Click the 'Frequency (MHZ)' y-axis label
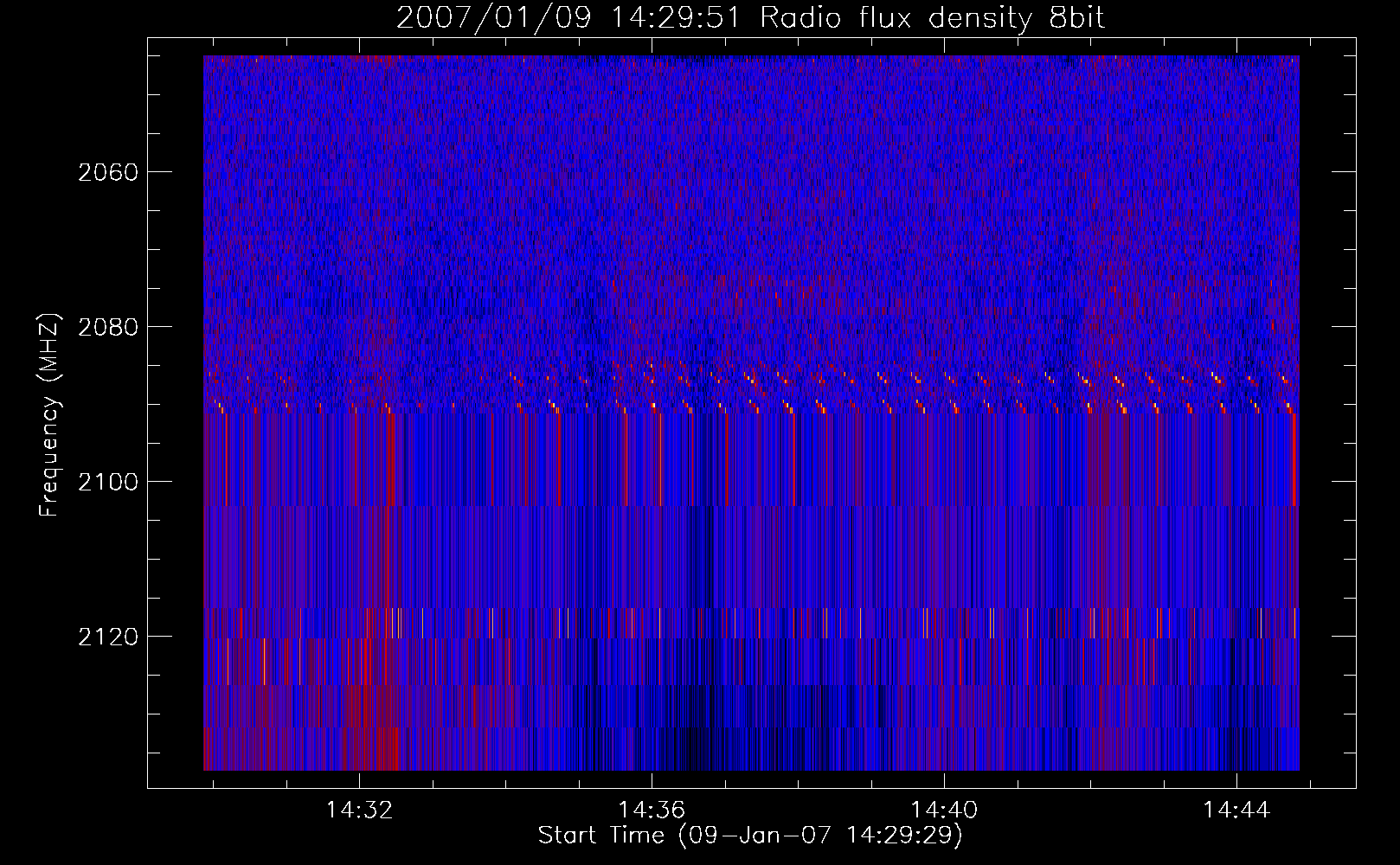This screenshot has height=865, width=1400. pyautogui.click(x=49, y=415)
